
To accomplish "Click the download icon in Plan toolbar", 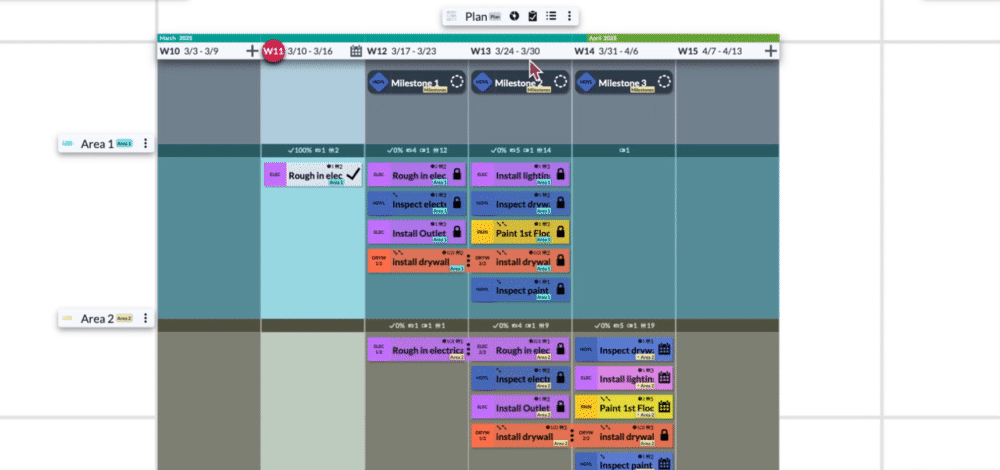I will (514, 16).
